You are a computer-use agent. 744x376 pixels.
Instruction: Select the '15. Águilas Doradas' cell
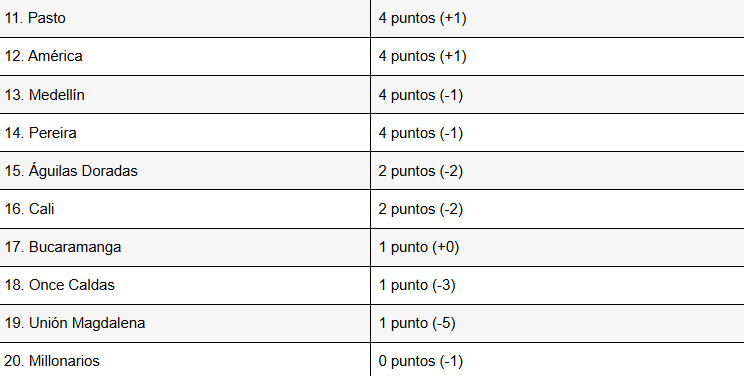185,170
